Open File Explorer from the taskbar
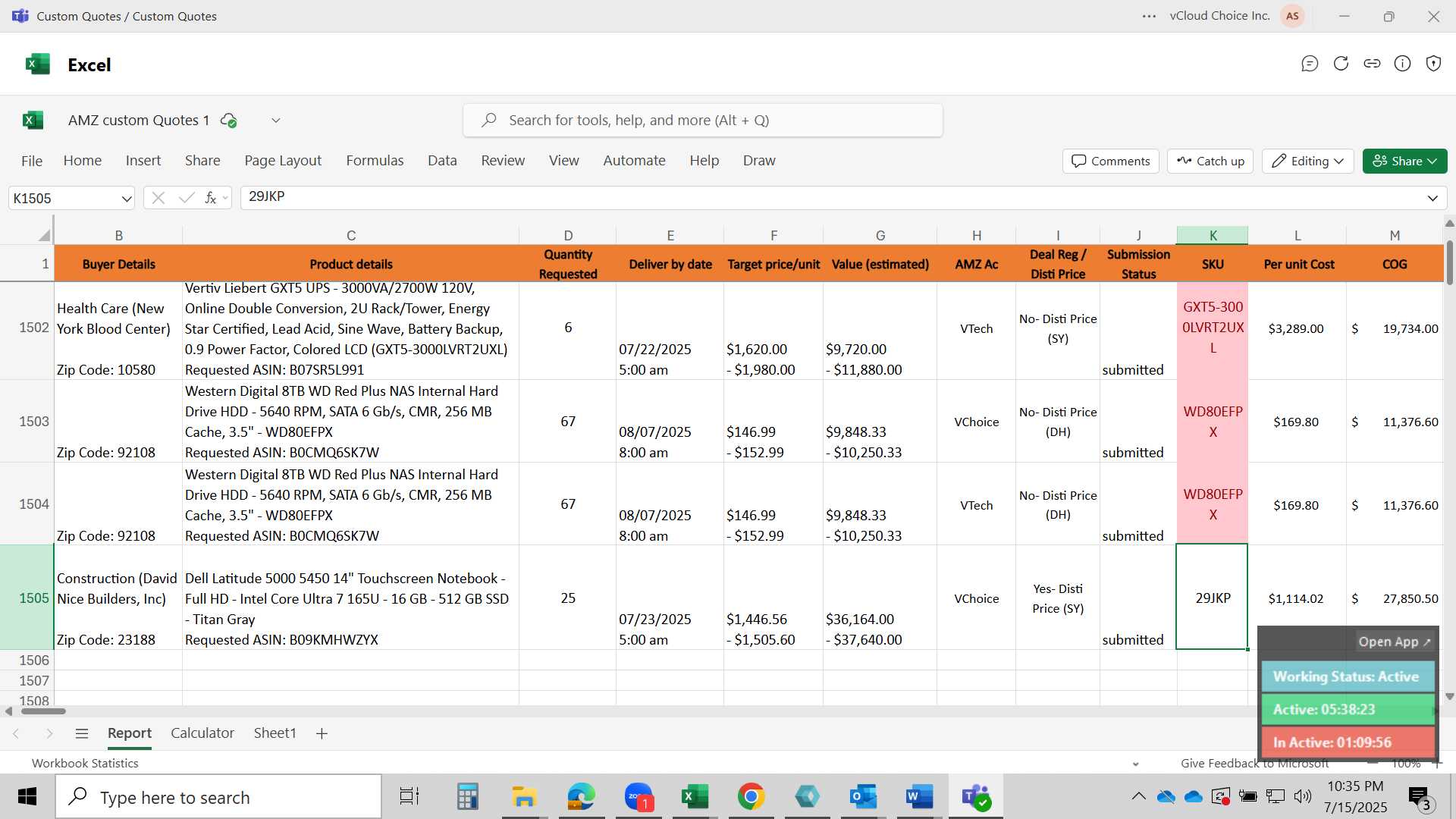 point(524,796)
